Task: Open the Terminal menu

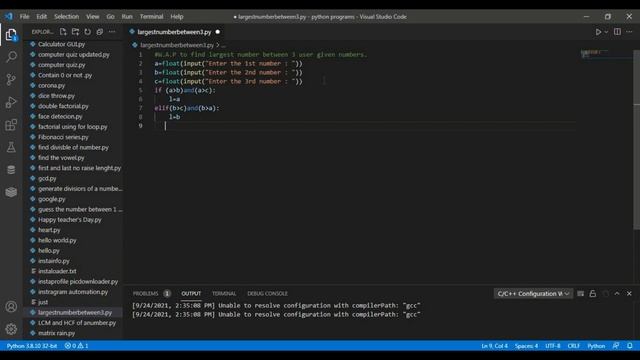Action: pos(151,17)
